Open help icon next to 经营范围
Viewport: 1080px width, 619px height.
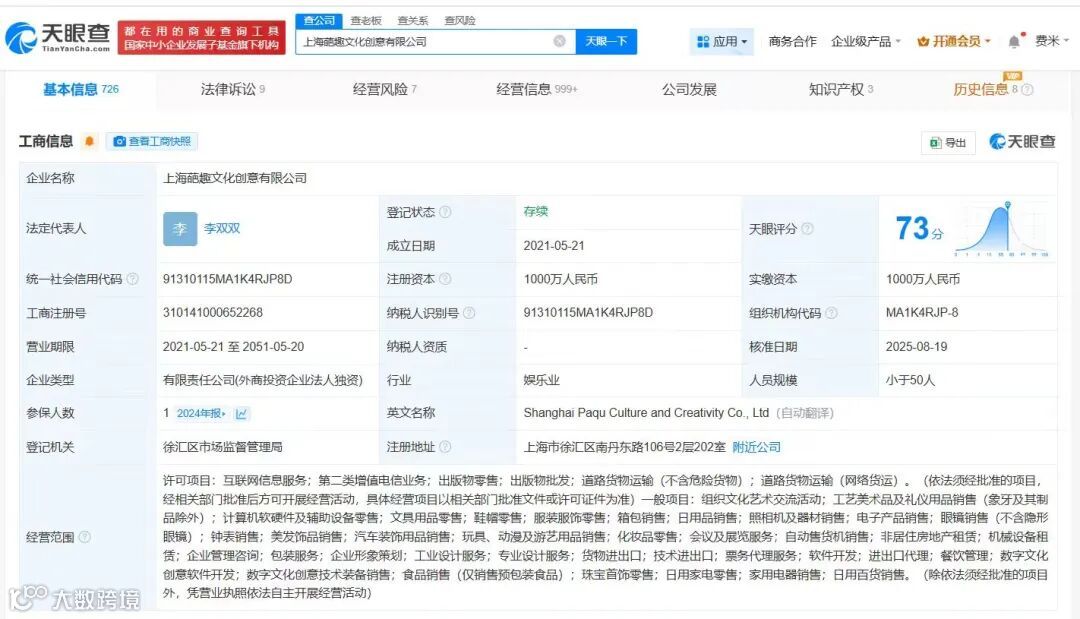tap(85, 536)
